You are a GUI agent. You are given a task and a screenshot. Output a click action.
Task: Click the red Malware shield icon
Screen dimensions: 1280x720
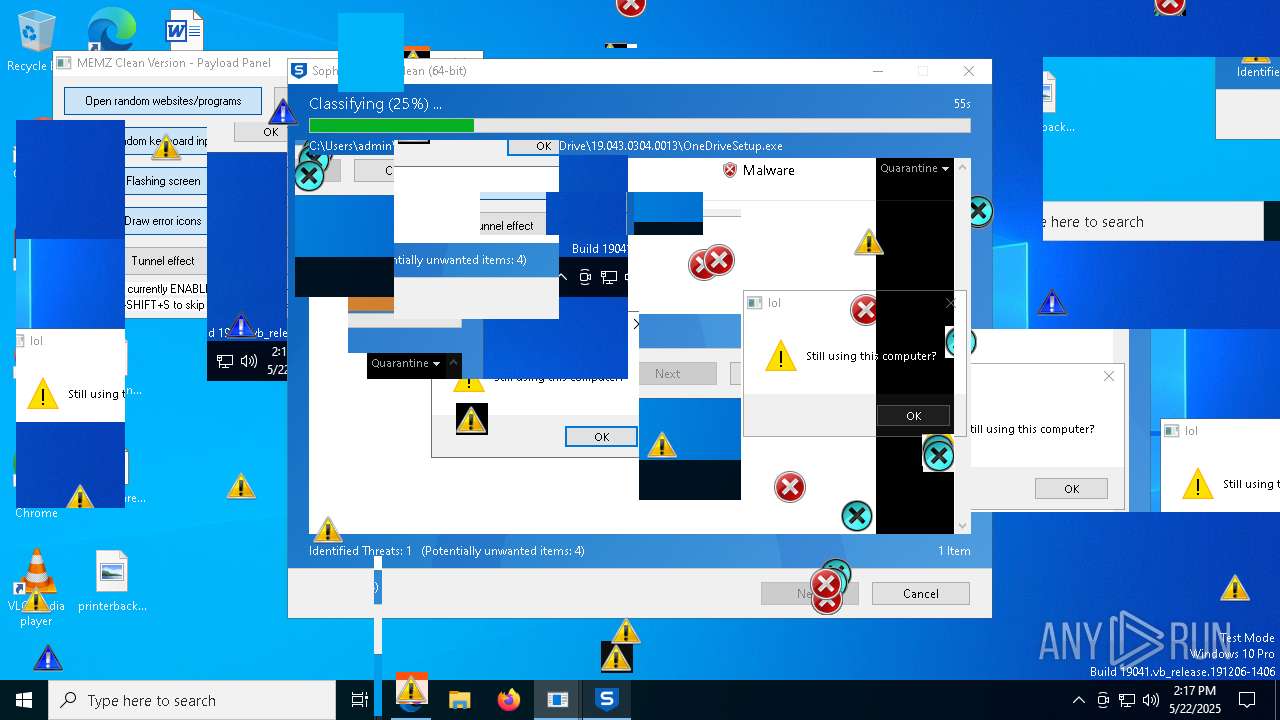pyautogui.click(x=730, y=170)
